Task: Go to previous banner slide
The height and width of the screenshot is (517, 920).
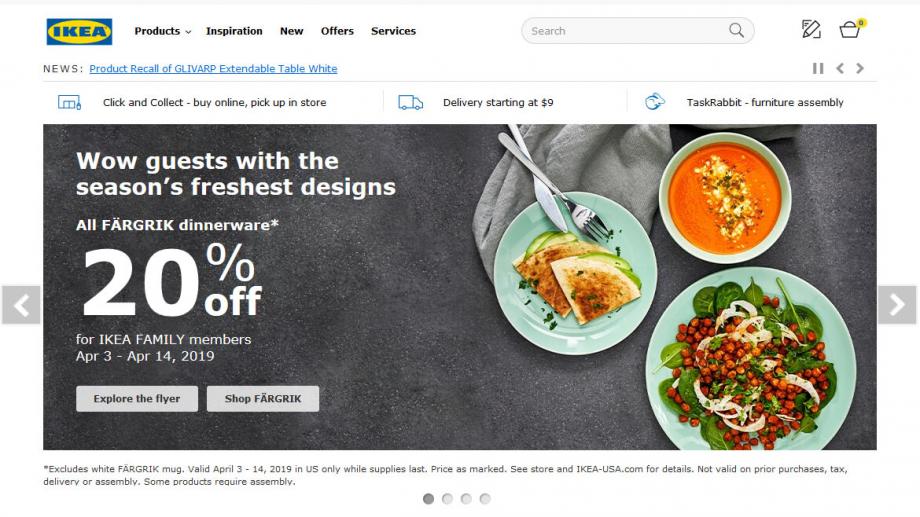Action: (x=21, y=305)
